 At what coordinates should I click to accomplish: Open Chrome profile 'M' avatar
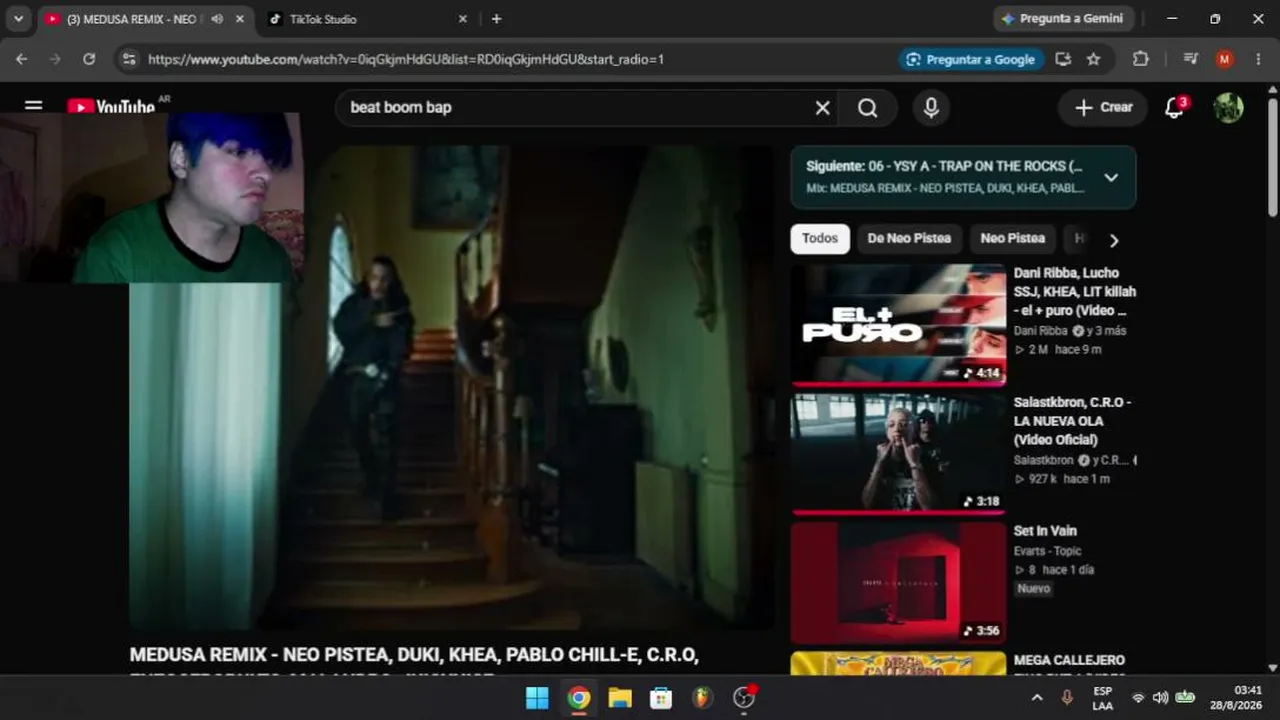[x=1225, y=59]
